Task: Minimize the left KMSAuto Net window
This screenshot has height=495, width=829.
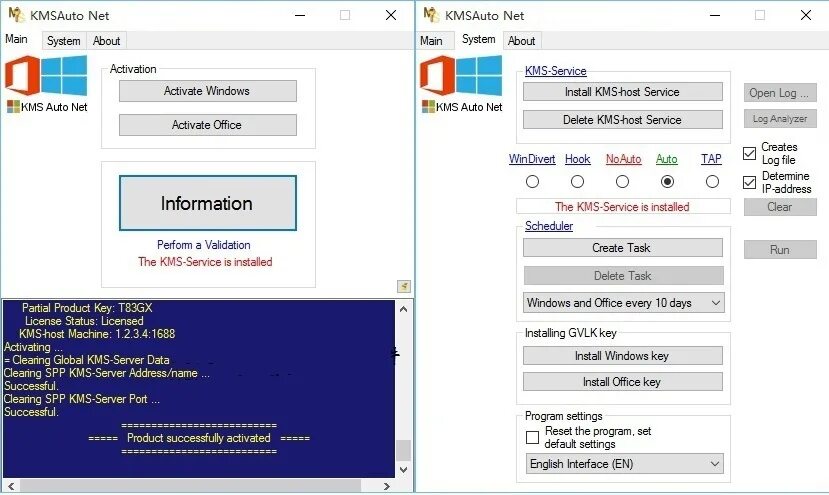Action: pos(300,15)
